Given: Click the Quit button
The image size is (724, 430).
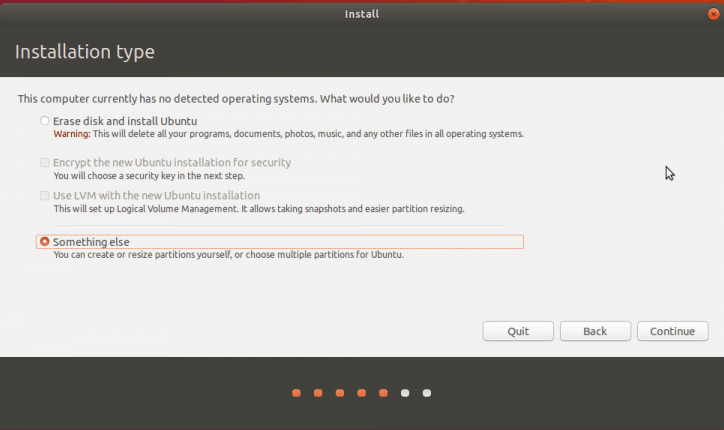Looking at the screenshot, I should pos(518,331).
